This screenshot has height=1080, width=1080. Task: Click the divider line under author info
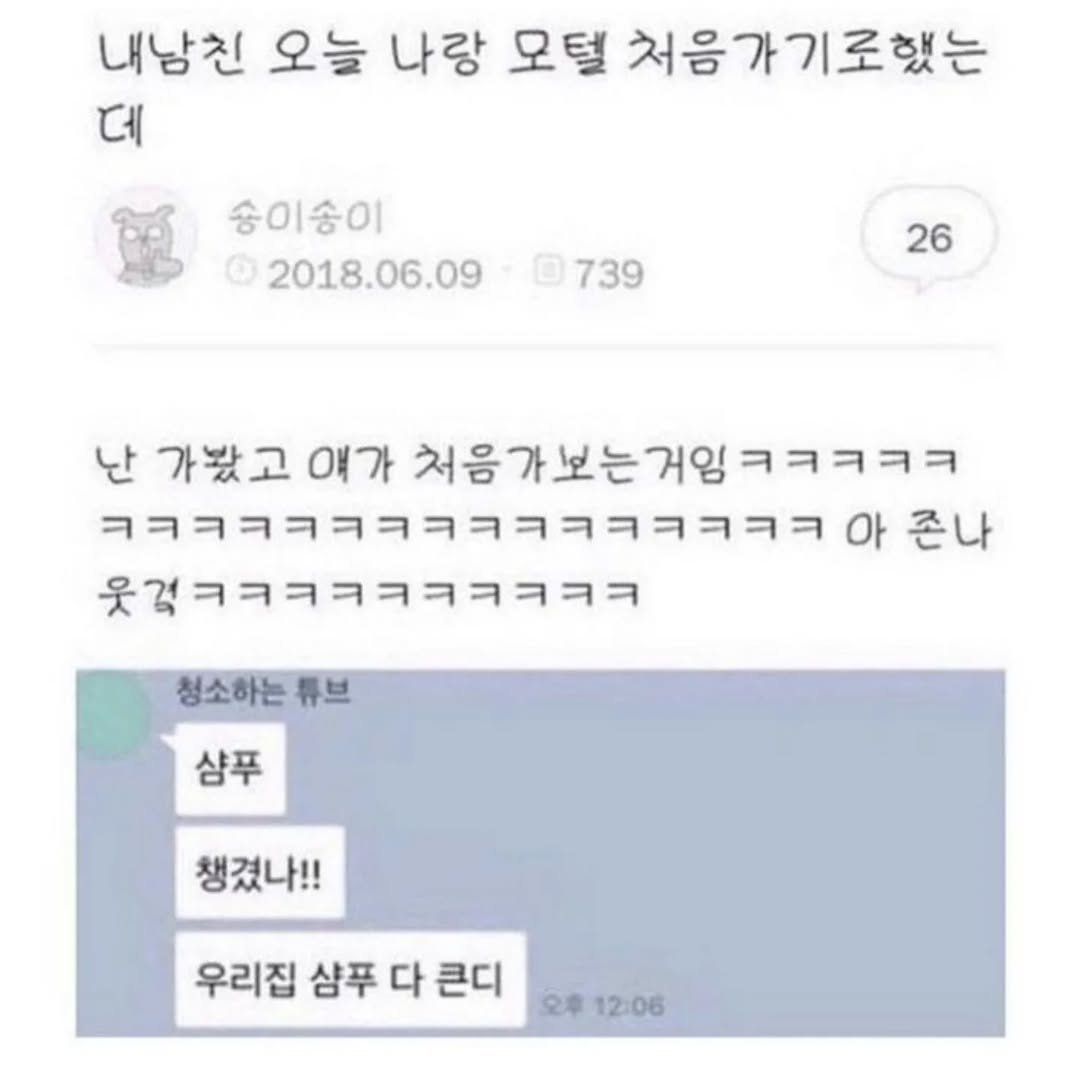tap(543, 348)
